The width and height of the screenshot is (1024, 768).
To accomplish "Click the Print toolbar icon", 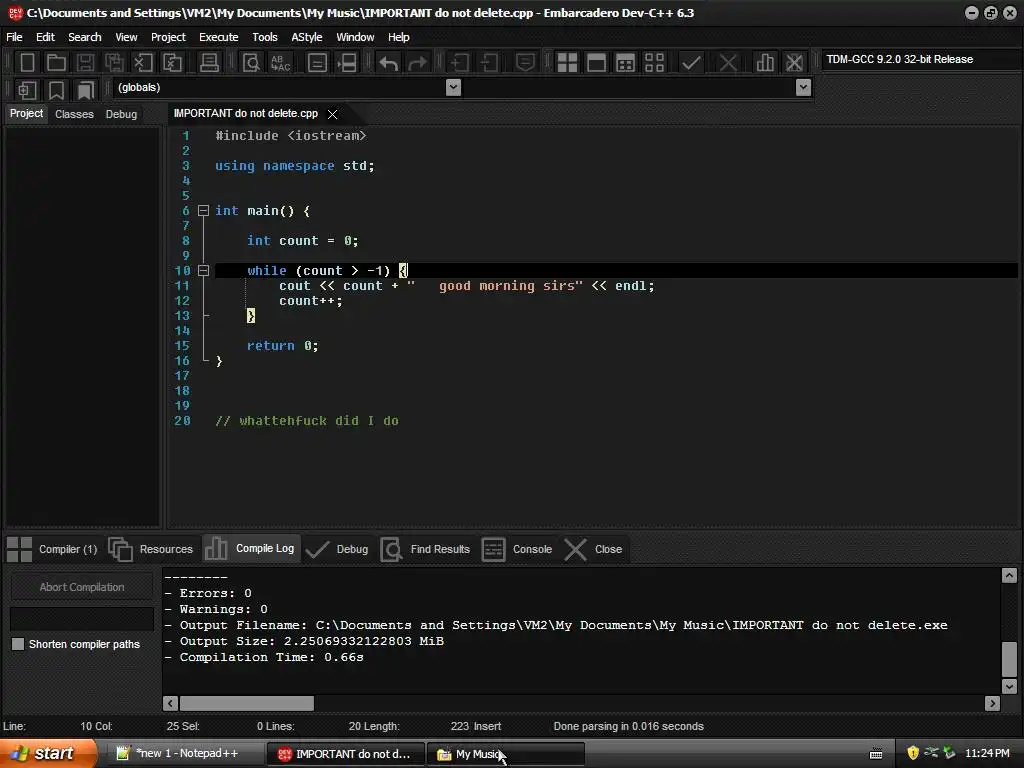I will click(x=209, y=63).
